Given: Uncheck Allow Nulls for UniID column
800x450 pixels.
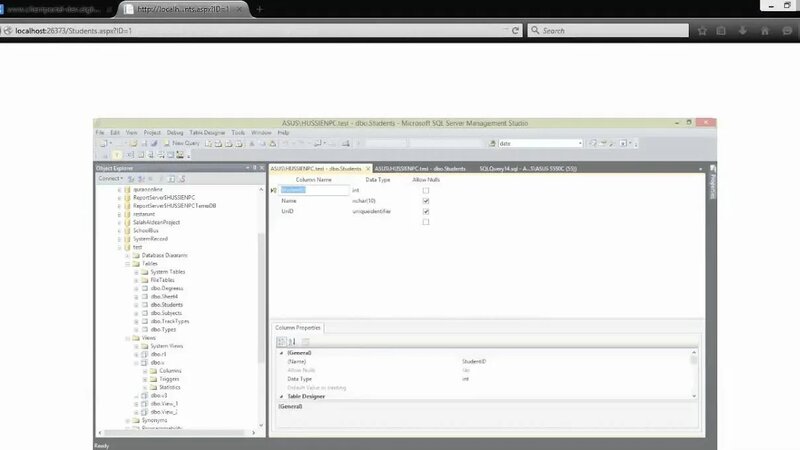Looking at the screenshot, I should (426, 211).
